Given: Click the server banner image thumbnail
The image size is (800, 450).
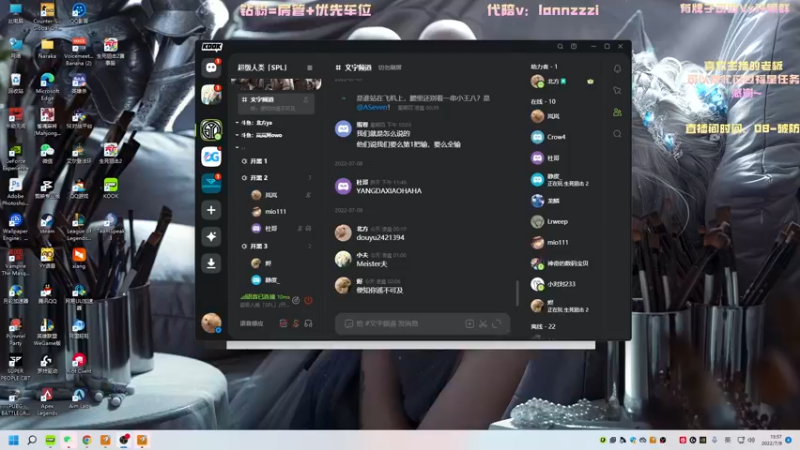Looking at the screenshot, I should tap(276, 84).
